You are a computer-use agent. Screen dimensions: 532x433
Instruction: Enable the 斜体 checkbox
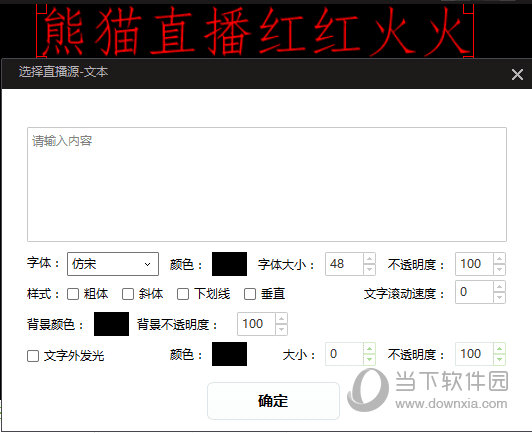pos(128,294)
